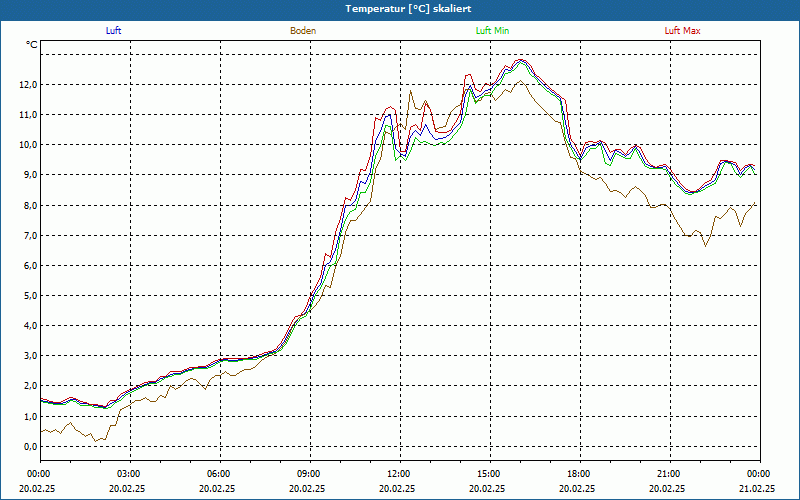This screenshot has width=800, height=500.
Task: Click the brown 'Boden' legend label
Action: pyautogui.click(x=303, y=31)
